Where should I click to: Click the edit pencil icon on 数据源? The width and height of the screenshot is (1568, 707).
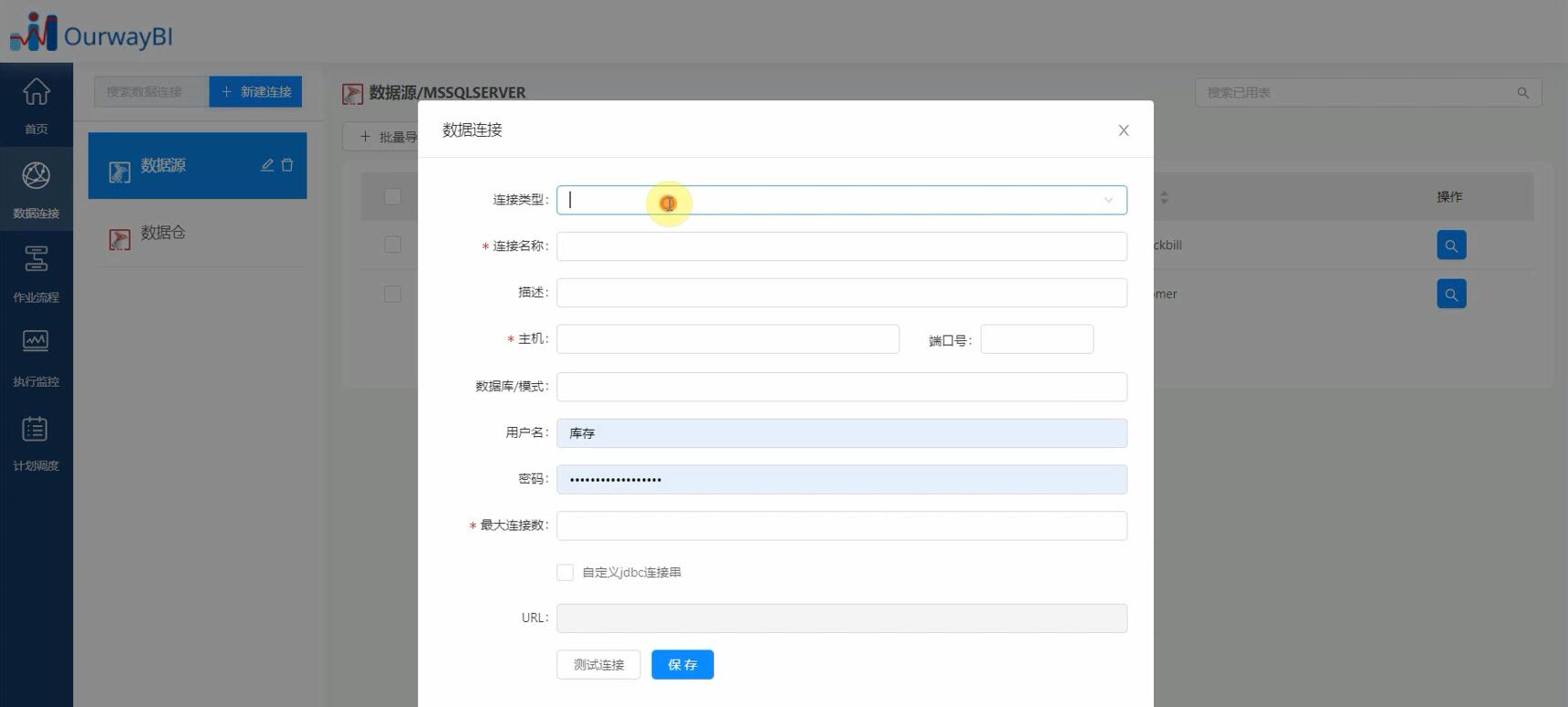[x=267, y=165]
